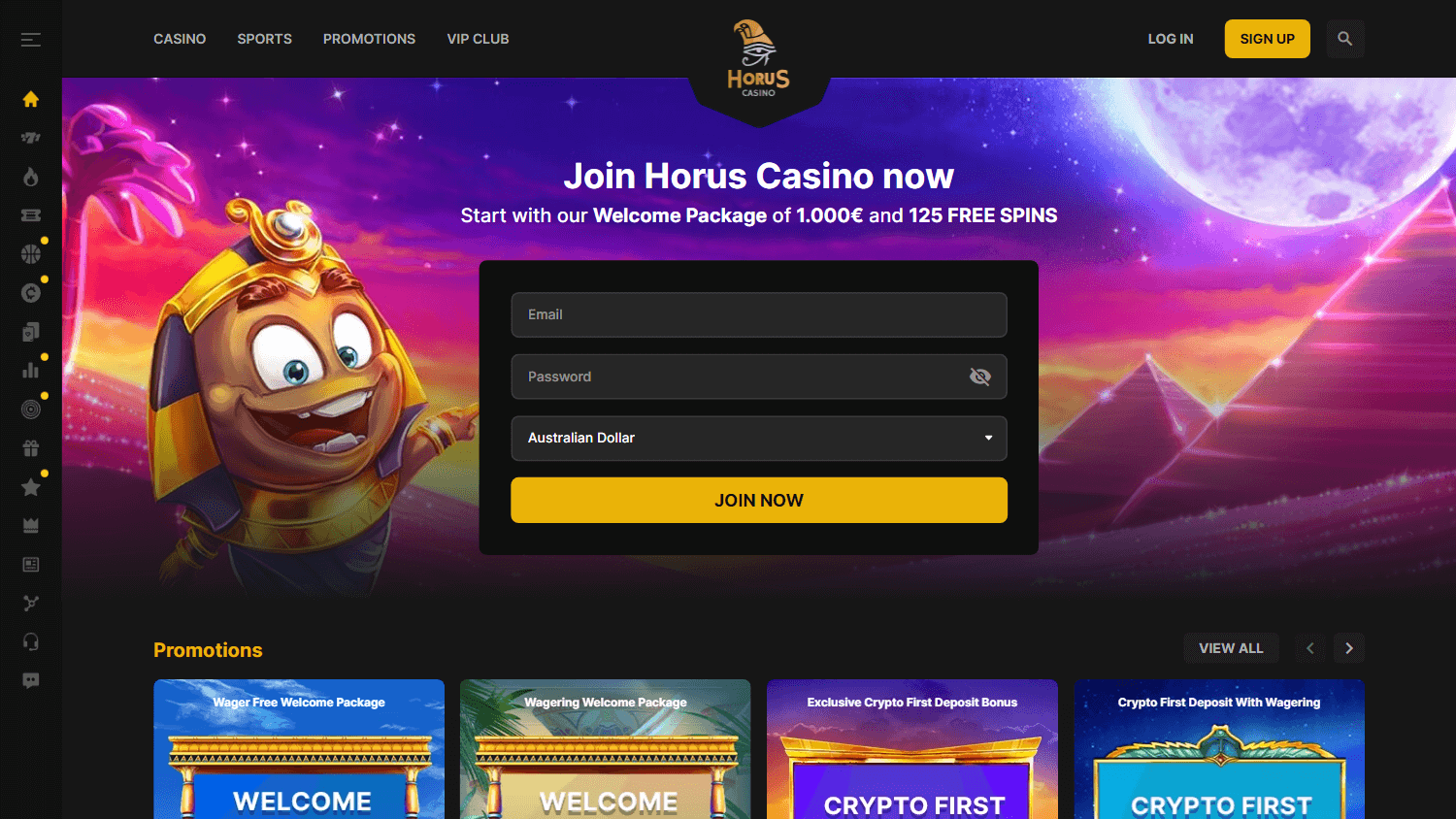Click the search magnifier icon

[x=1345, y=39]
